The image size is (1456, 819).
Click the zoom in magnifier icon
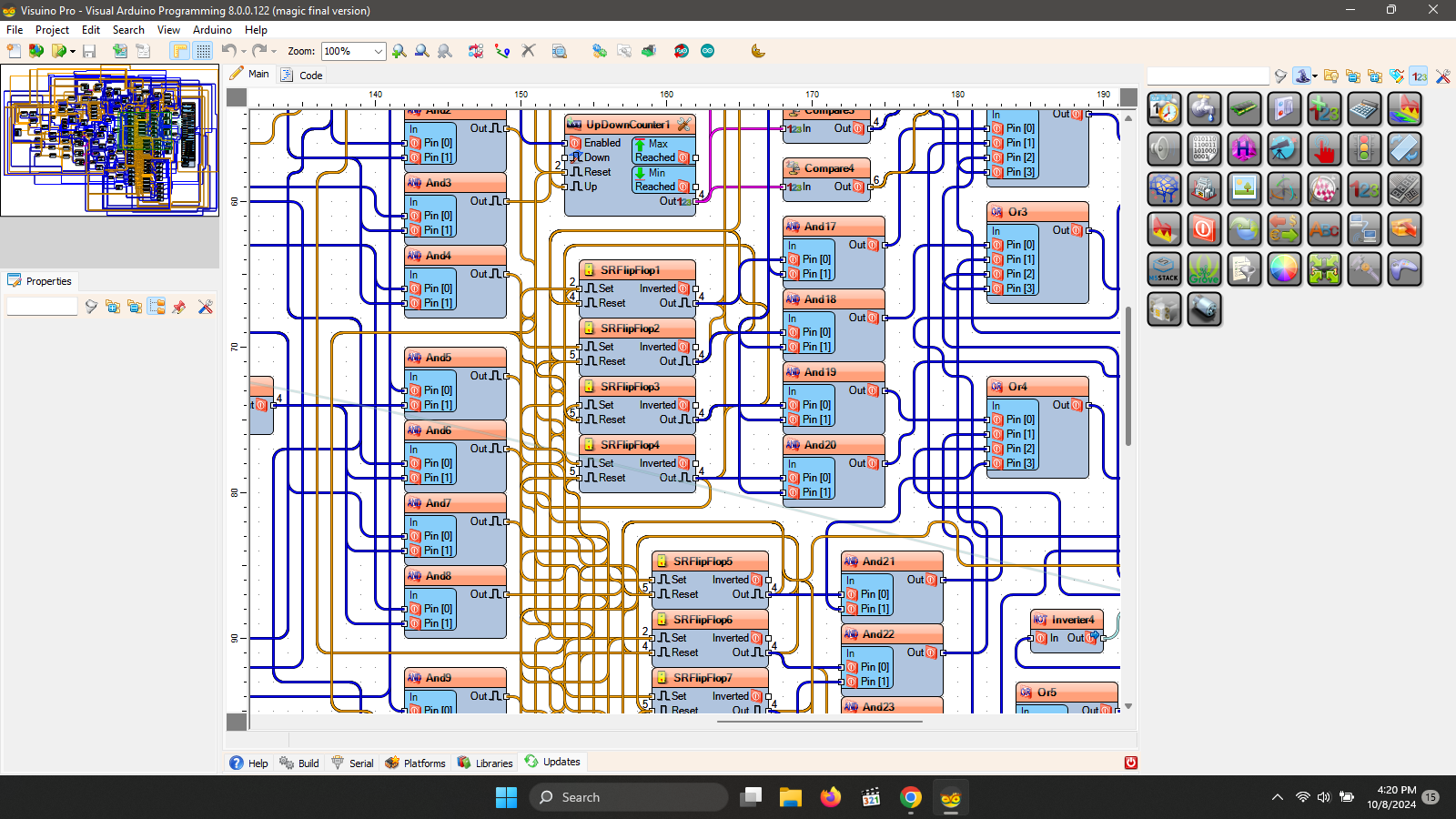[x=399, y=51]
